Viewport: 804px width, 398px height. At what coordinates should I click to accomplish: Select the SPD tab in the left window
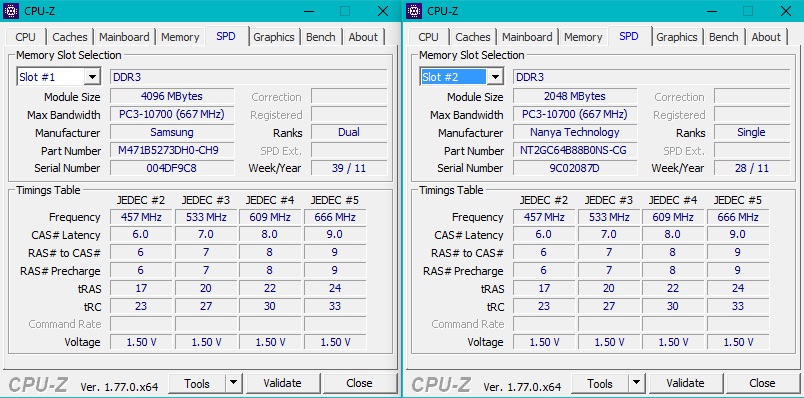tap(226, 36)
